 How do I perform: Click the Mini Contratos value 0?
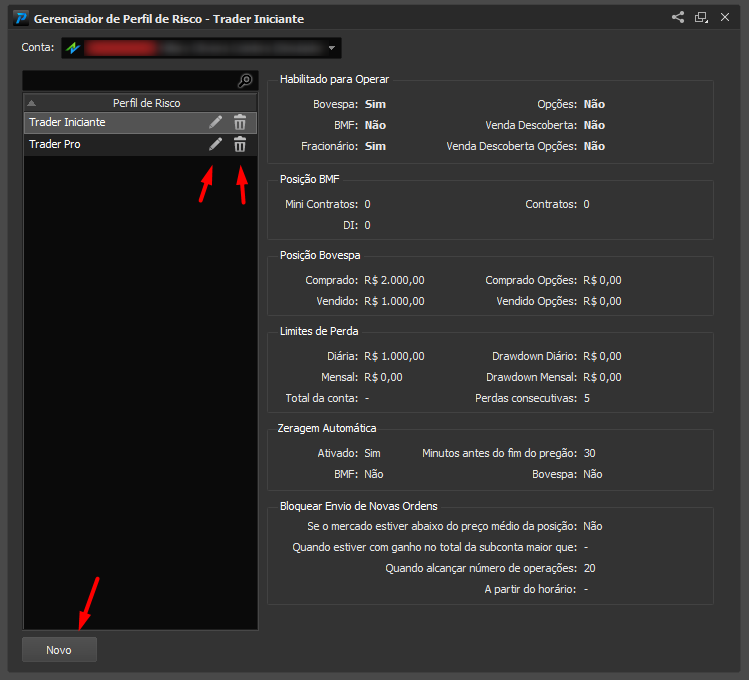click(x=367, y=204)
